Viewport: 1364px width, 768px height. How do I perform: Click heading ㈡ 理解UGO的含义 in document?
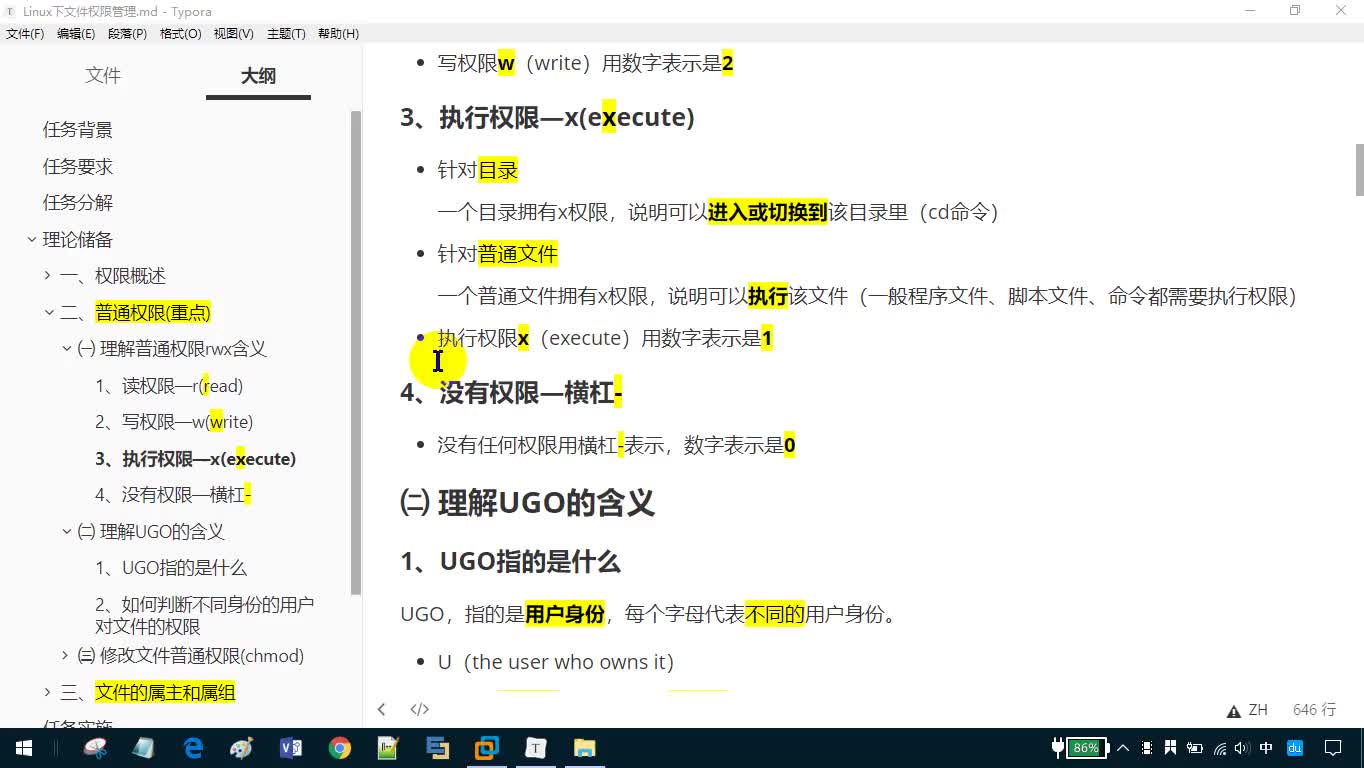pyautogui.click(x=527, y=502)
